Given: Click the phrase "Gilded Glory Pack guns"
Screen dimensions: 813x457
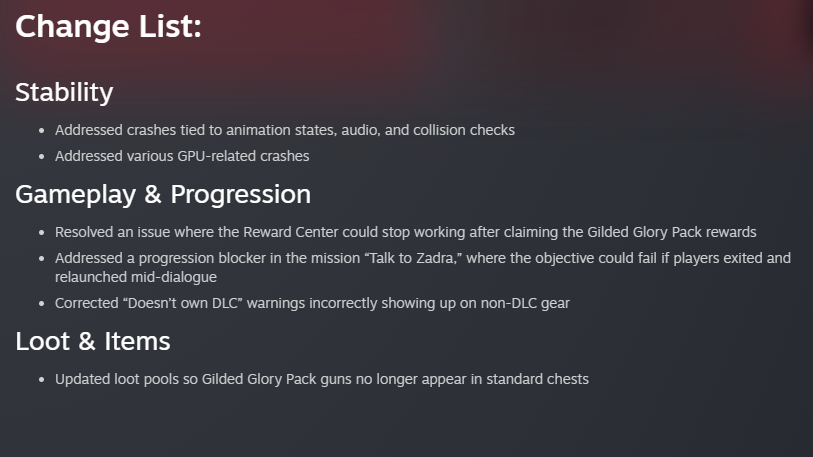Looking at the screenshot, I should [282, 379].
